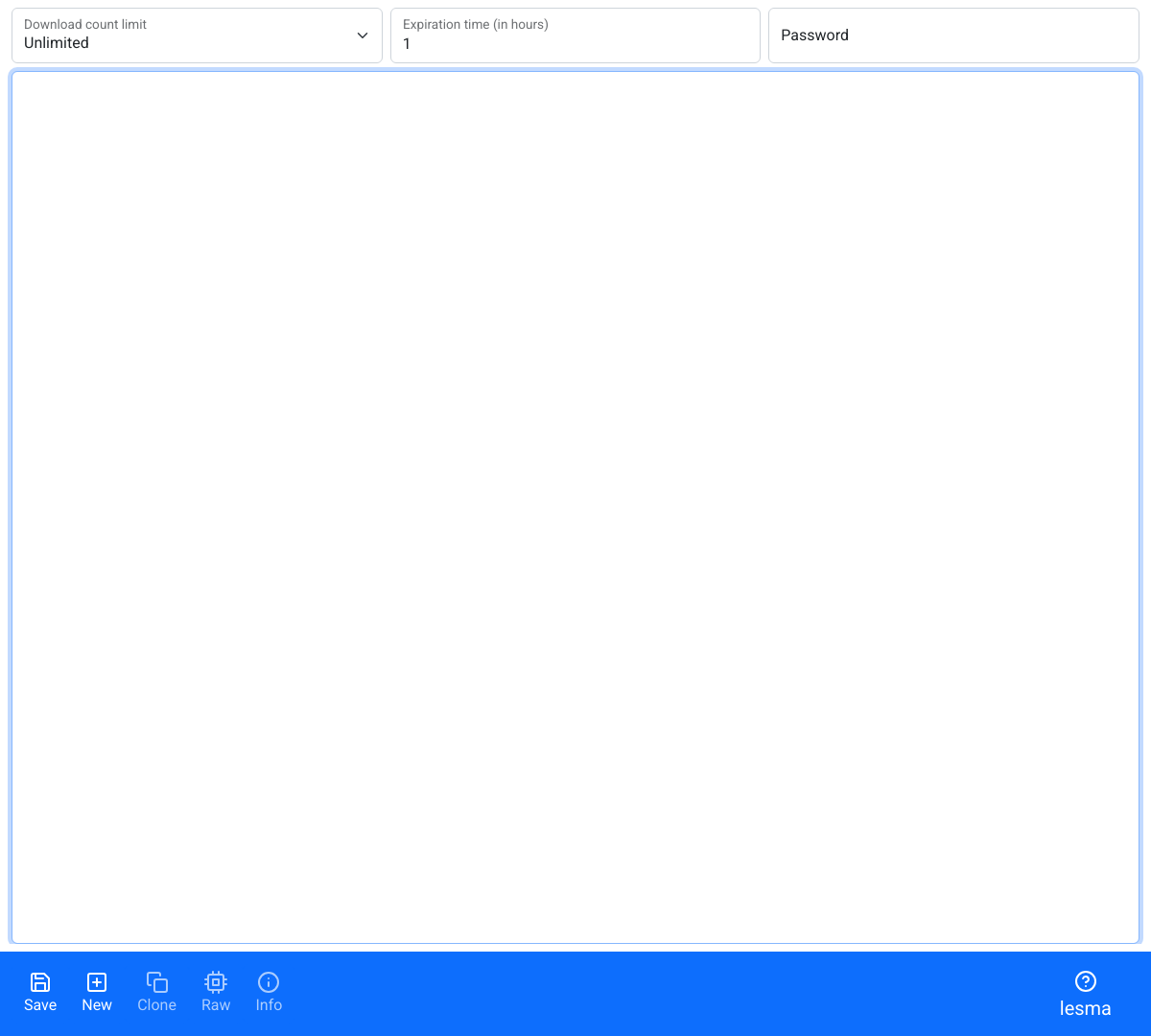Click the lesma brand link
Screen dimensions: 1151x1036
pos(1086,1009)
